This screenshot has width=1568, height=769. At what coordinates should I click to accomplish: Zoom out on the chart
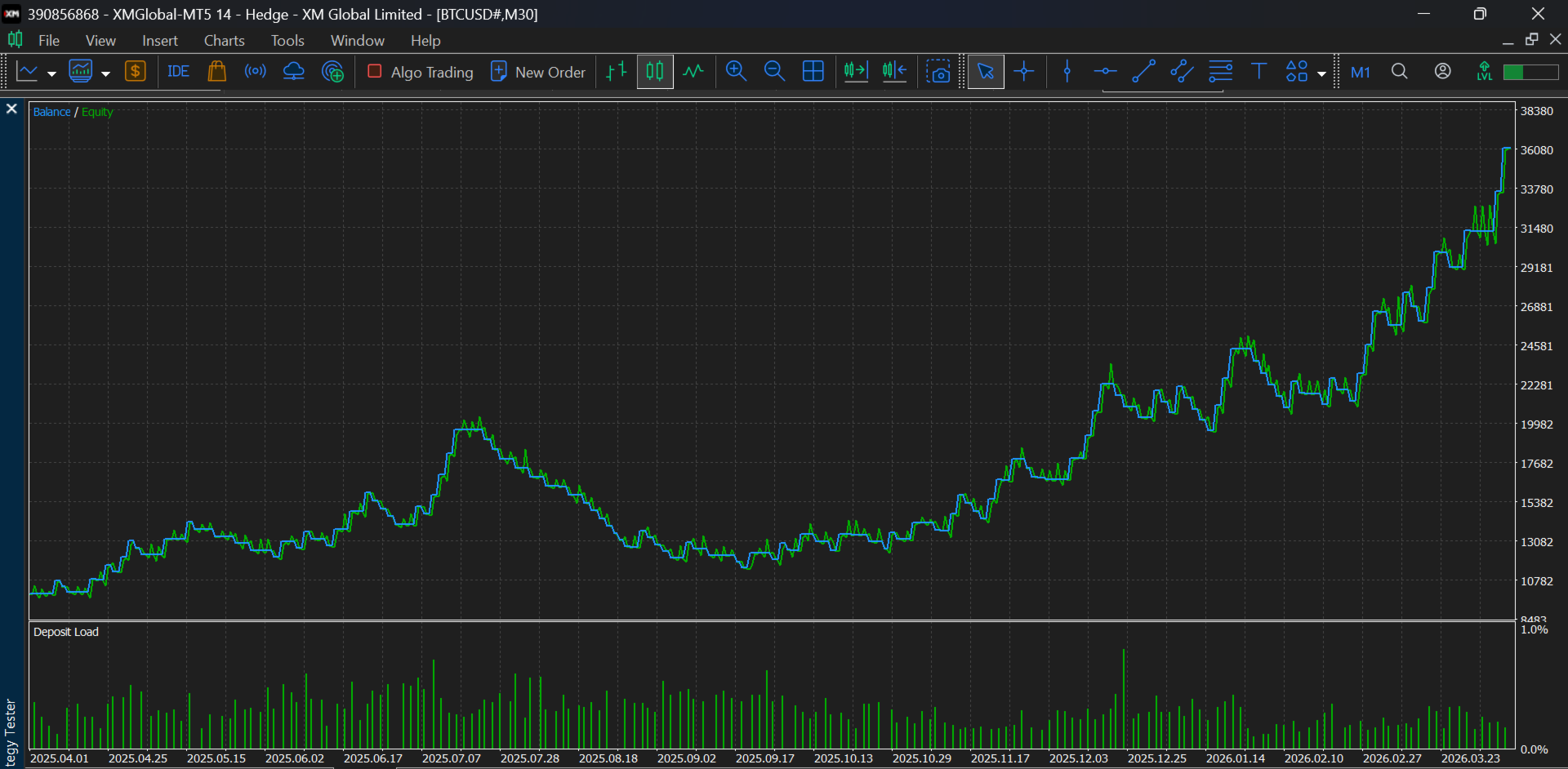774,72
